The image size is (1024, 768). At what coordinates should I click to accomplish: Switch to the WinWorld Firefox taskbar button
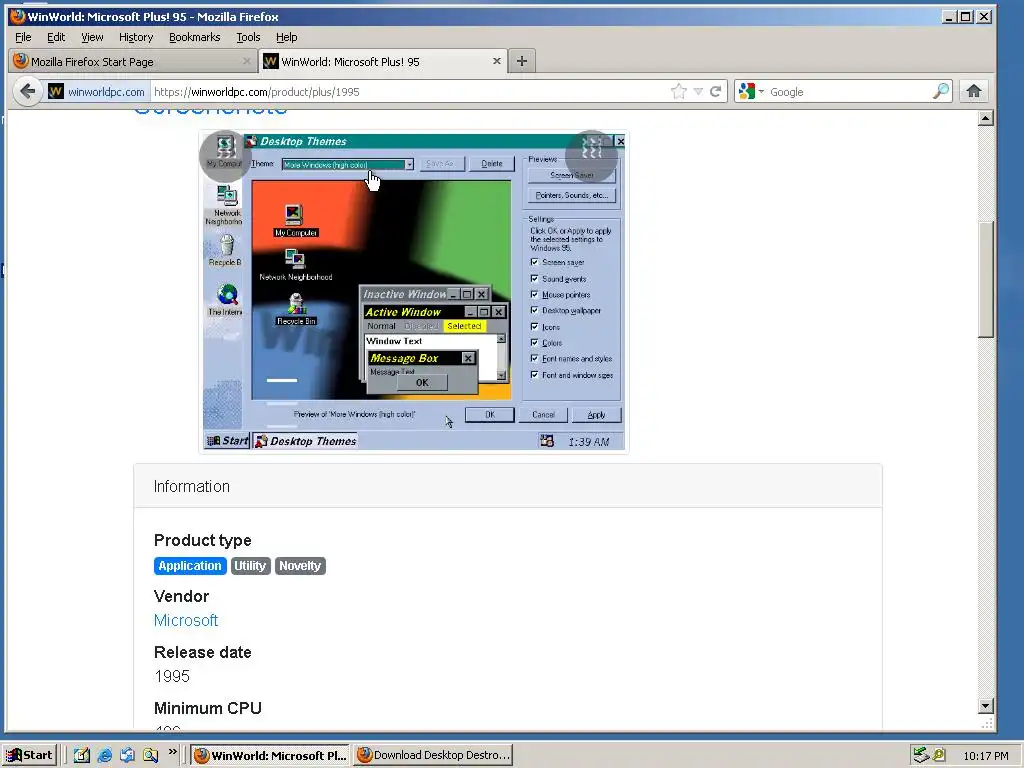coord(271,755)
